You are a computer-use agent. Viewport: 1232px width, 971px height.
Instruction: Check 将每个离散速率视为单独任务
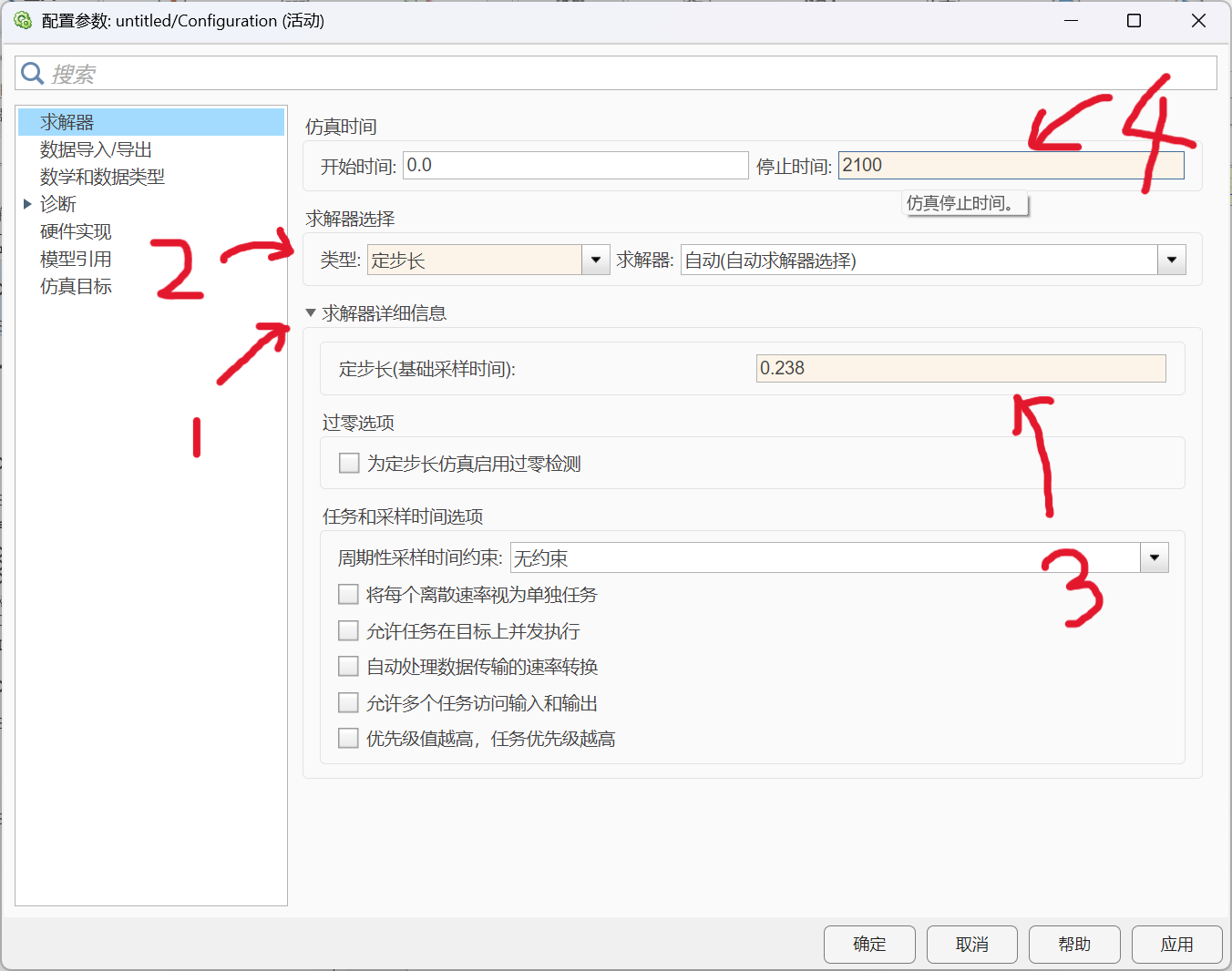coord(348,594)
